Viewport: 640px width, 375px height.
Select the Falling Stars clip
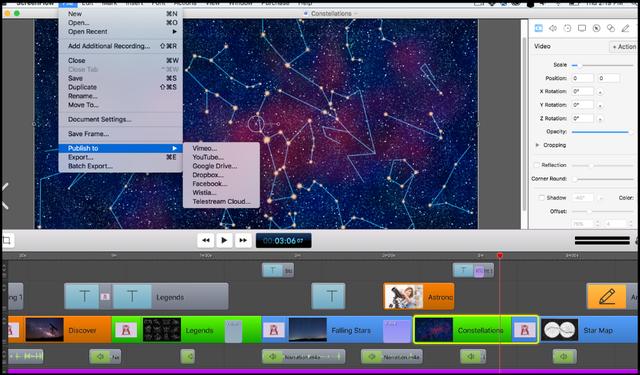[336, 330]
